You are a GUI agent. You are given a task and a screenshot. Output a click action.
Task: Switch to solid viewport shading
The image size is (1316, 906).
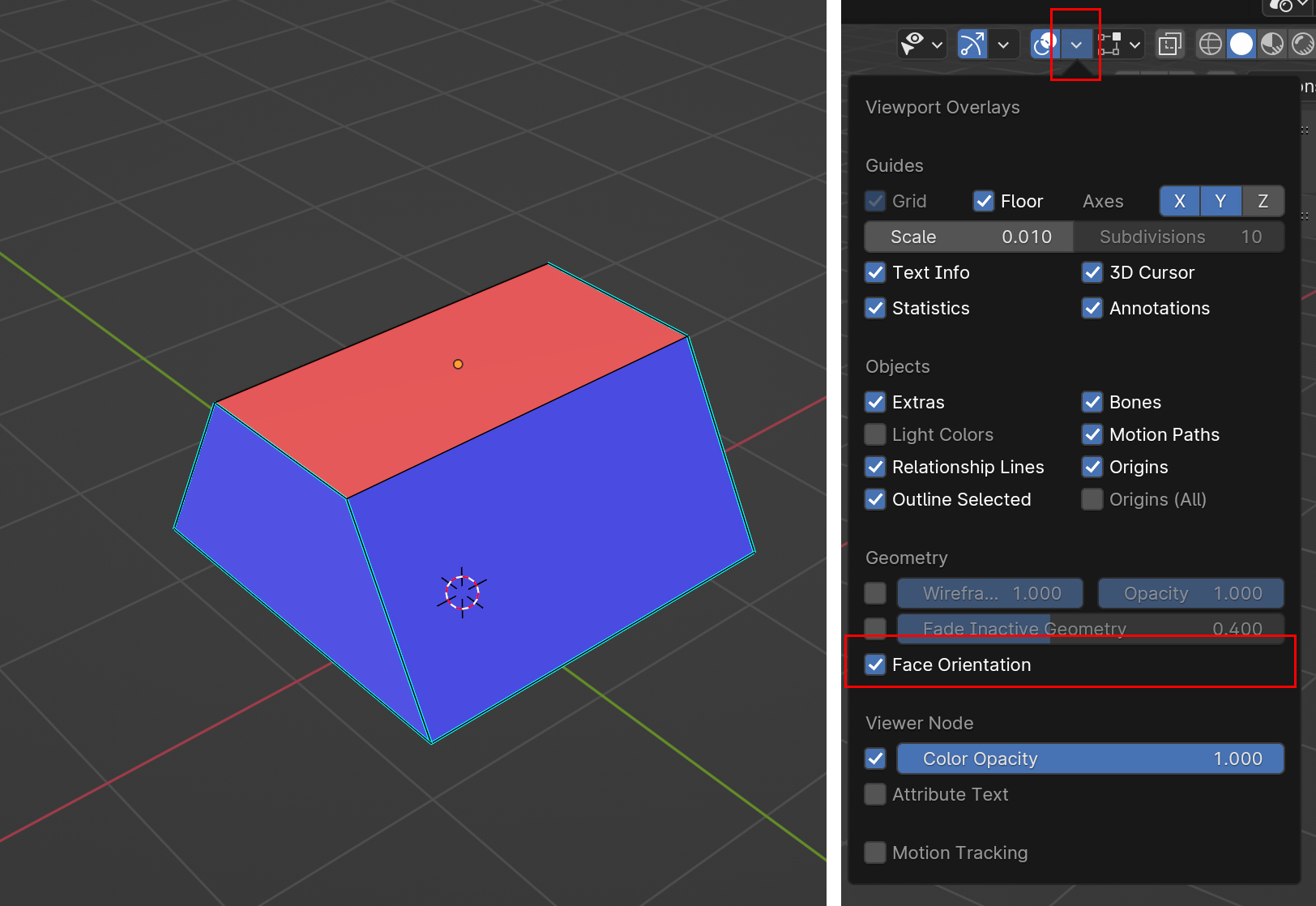1241,45
